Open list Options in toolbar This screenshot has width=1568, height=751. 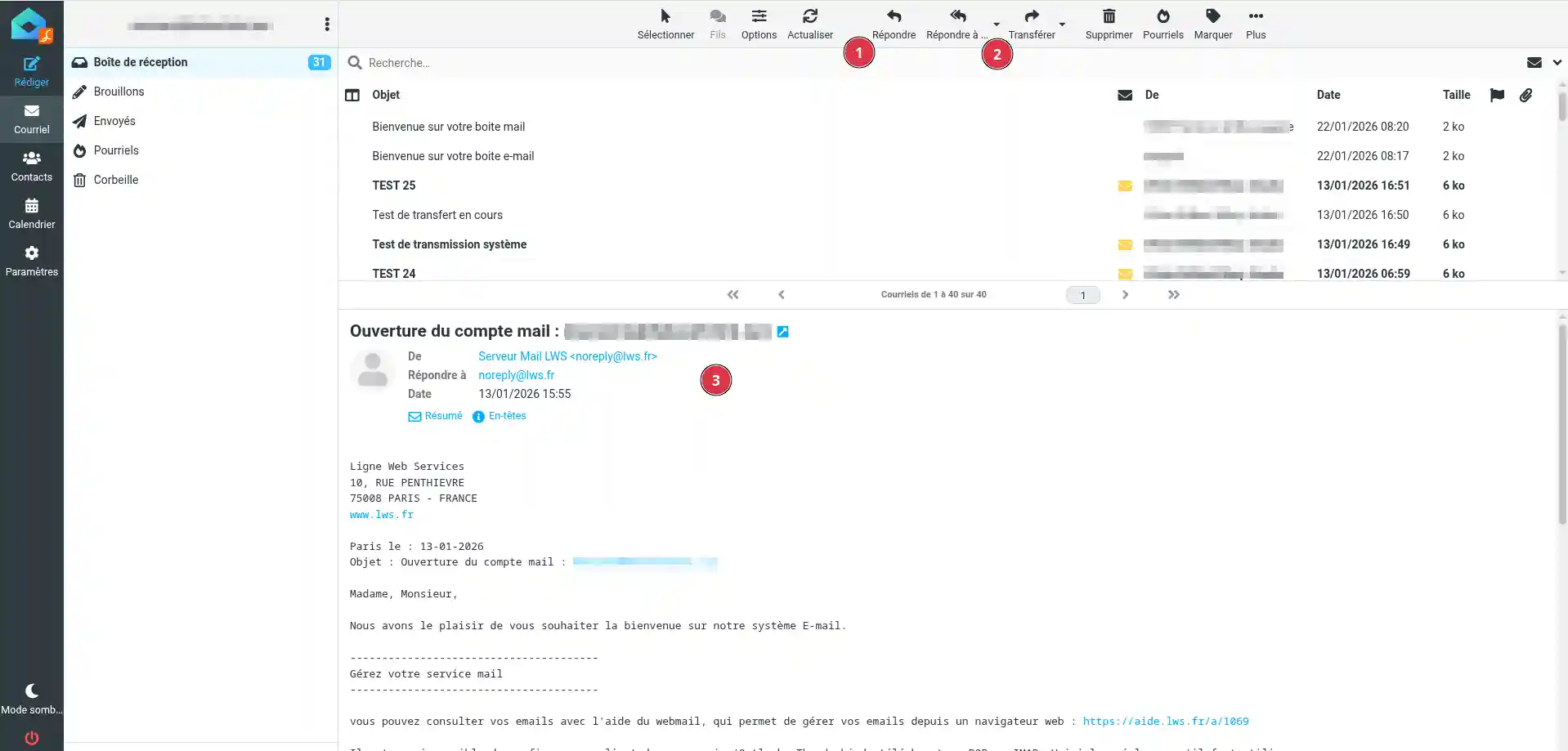point(759,24)
